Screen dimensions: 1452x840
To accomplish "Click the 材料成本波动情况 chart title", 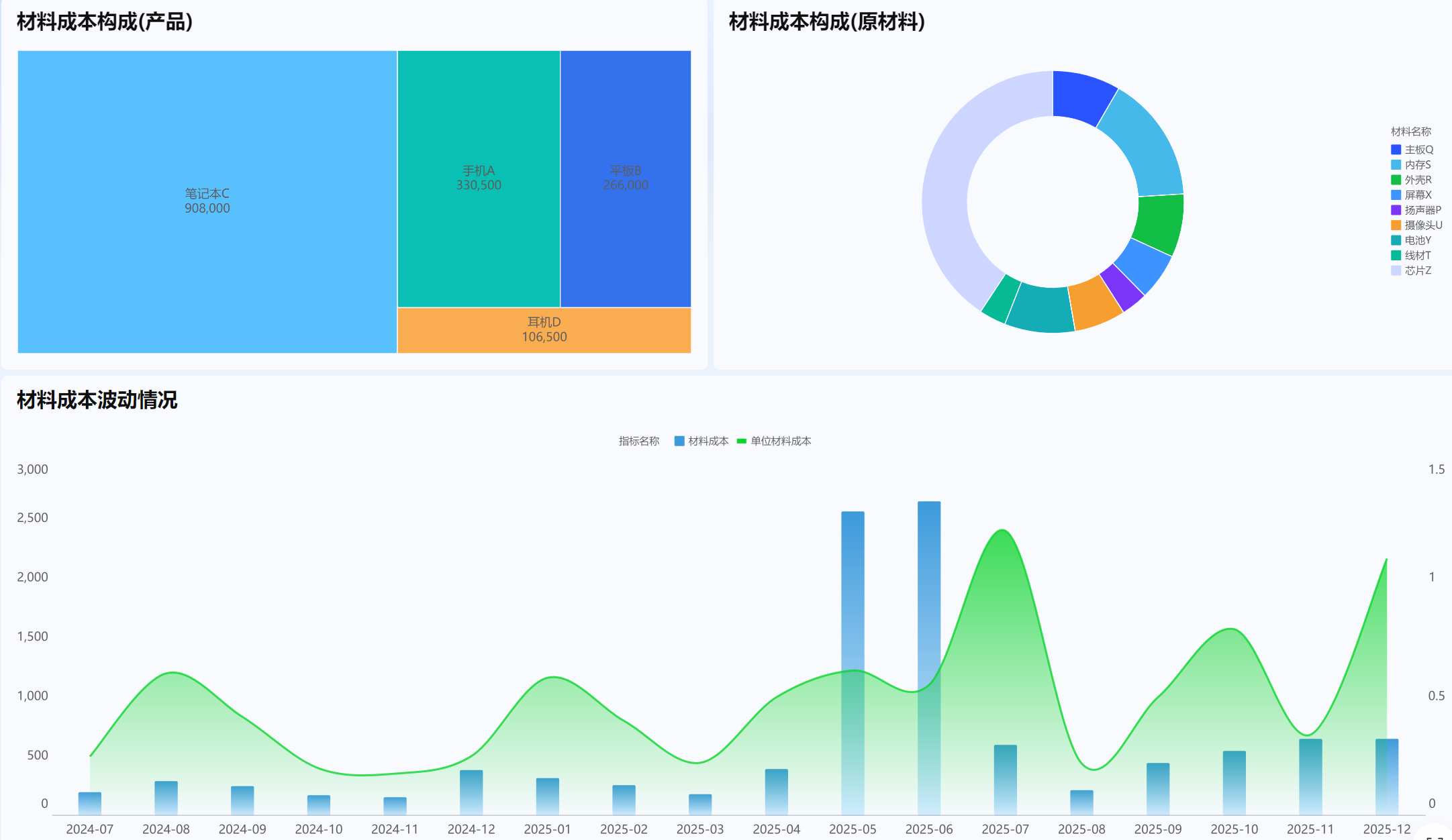I will pos(97,400).
